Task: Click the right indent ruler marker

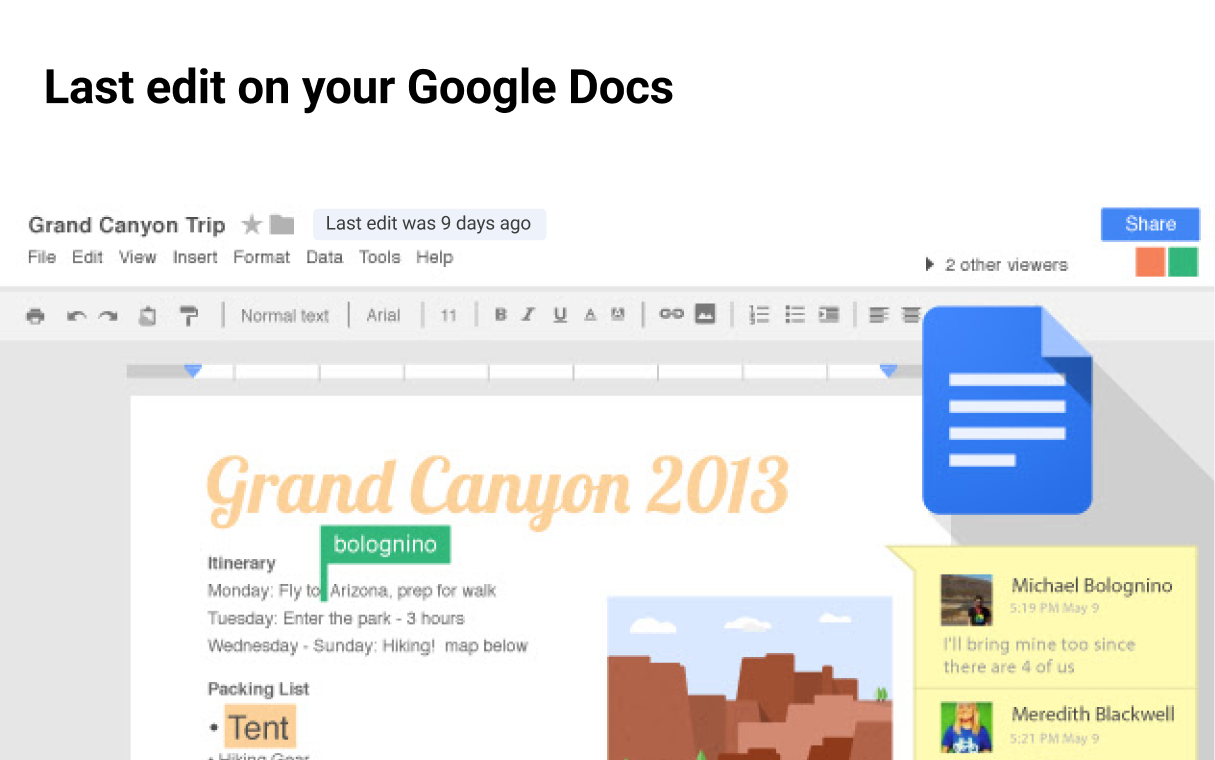Action: pos(888,371)
